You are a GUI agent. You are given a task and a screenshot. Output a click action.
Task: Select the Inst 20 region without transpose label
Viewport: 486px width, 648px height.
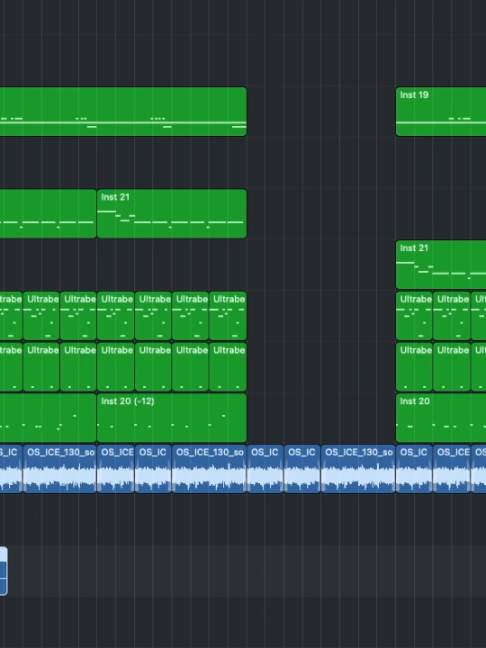[441, 418]
